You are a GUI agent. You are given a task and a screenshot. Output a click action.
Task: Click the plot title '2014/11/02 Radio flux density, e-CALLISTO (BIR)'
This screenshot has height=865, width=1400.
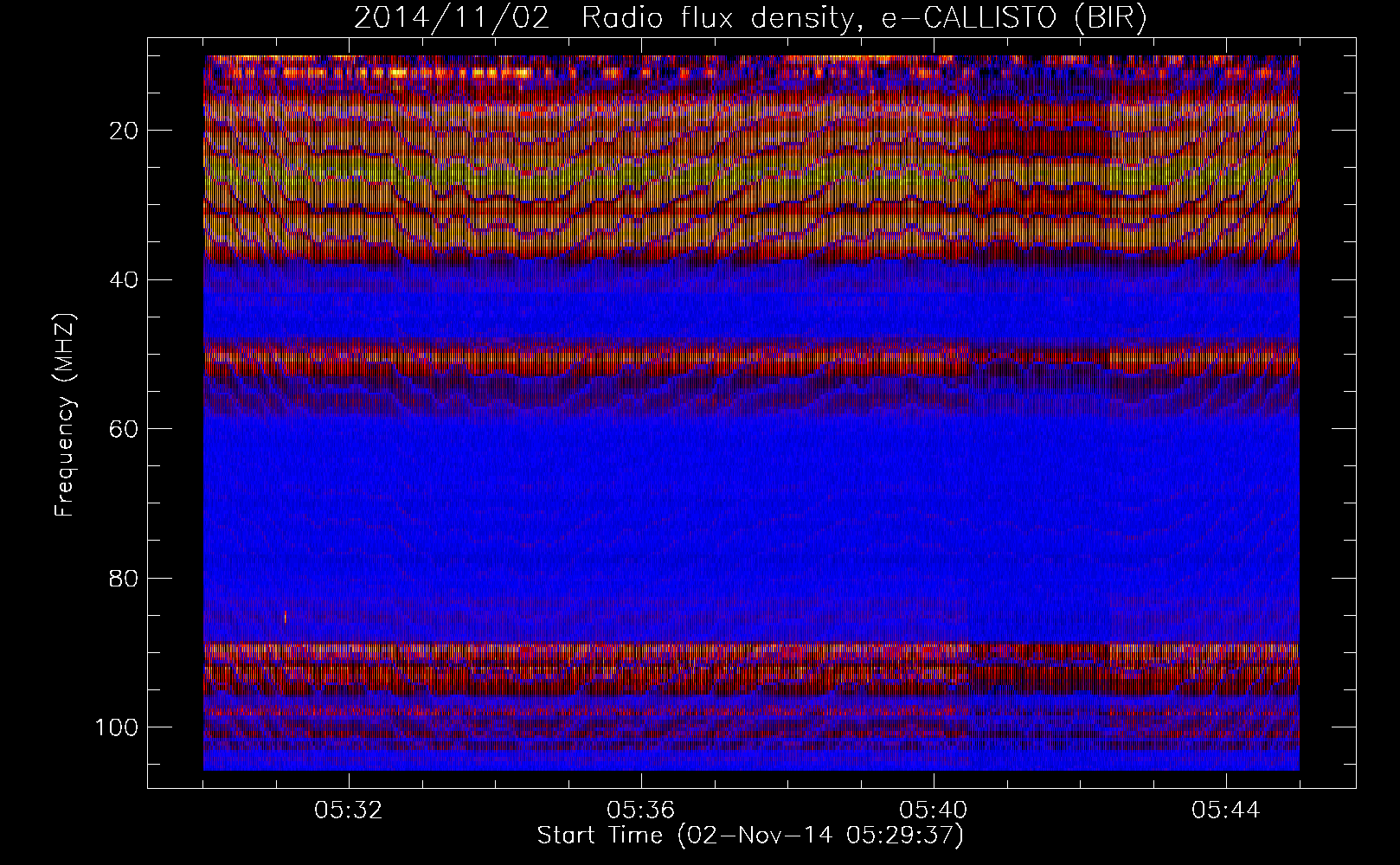pyautogui.click(x=750, y=18)
